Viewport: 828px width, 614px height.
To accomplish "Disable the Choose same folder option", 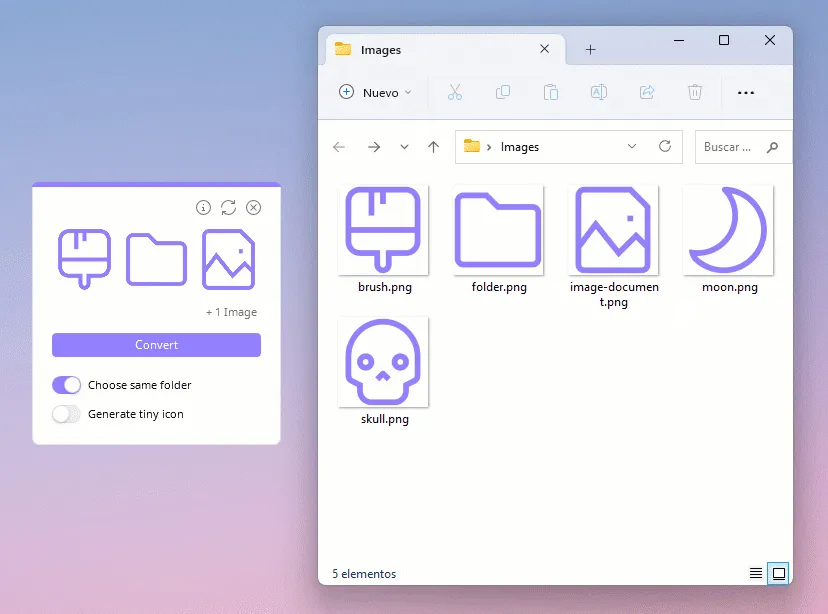I will (65, 385).
